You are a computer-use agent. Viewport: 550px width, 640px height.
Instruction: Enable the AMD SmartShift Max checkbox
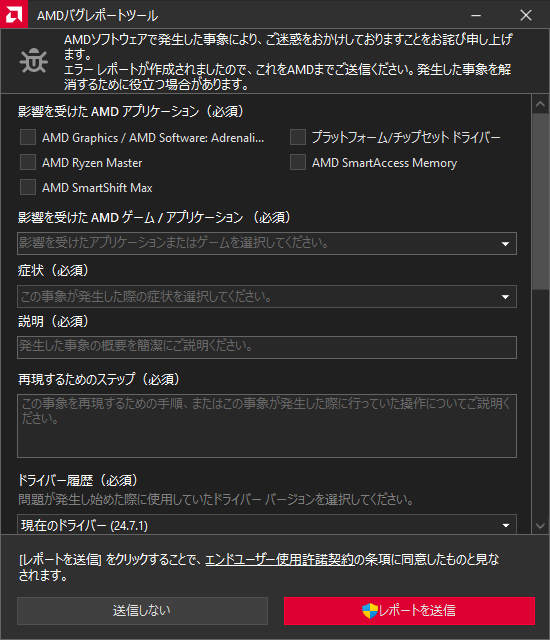click(x=28, y=187)
